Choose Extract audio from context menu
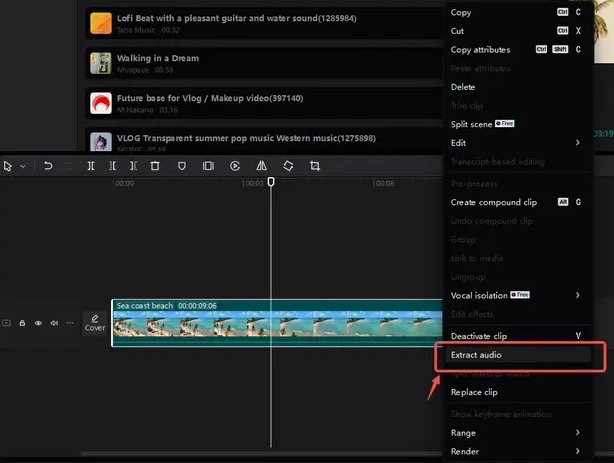Viewport: 614px width, 463px height. (x=513, y=355)
